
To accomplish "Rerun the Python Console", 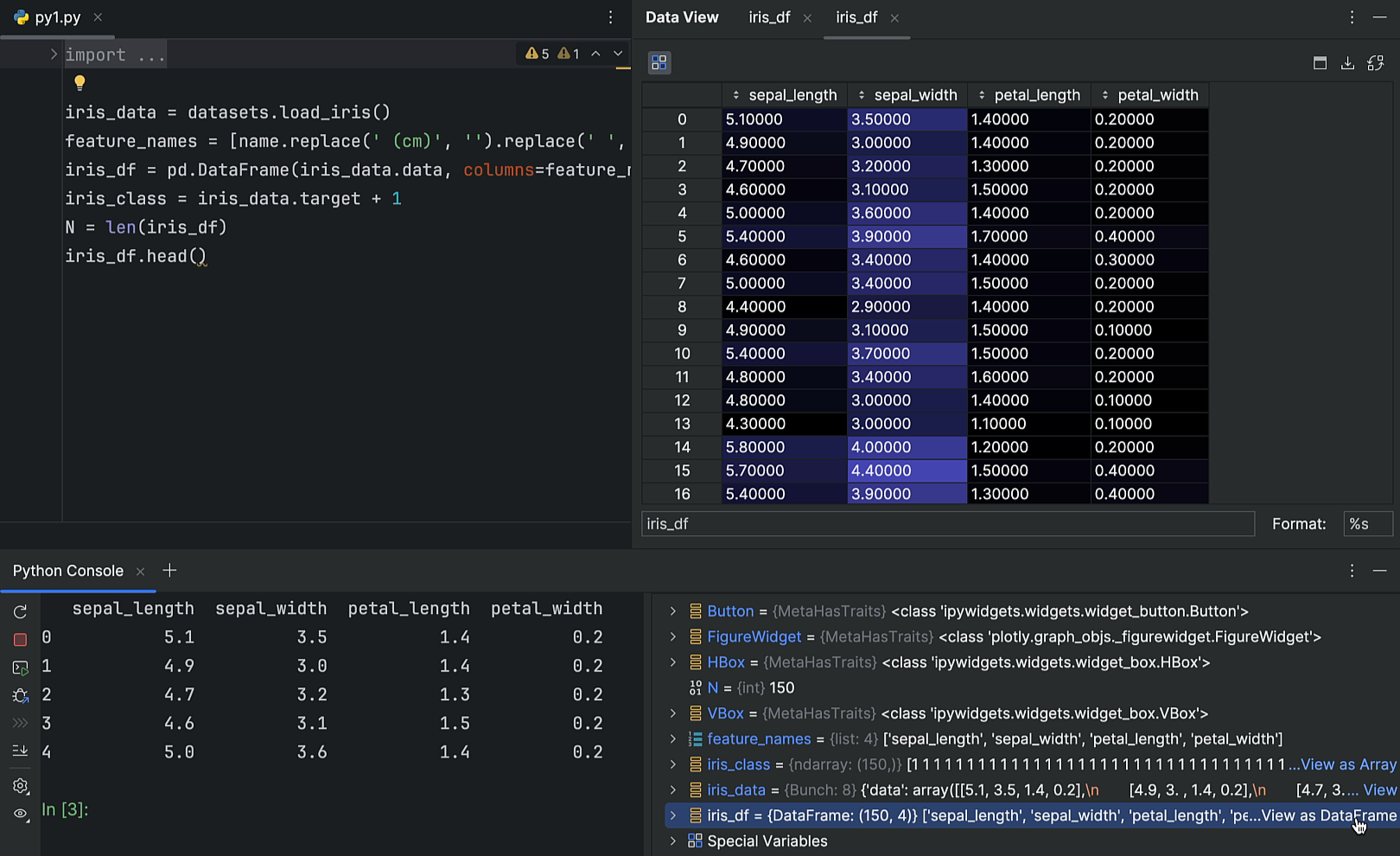I will 21,611.
